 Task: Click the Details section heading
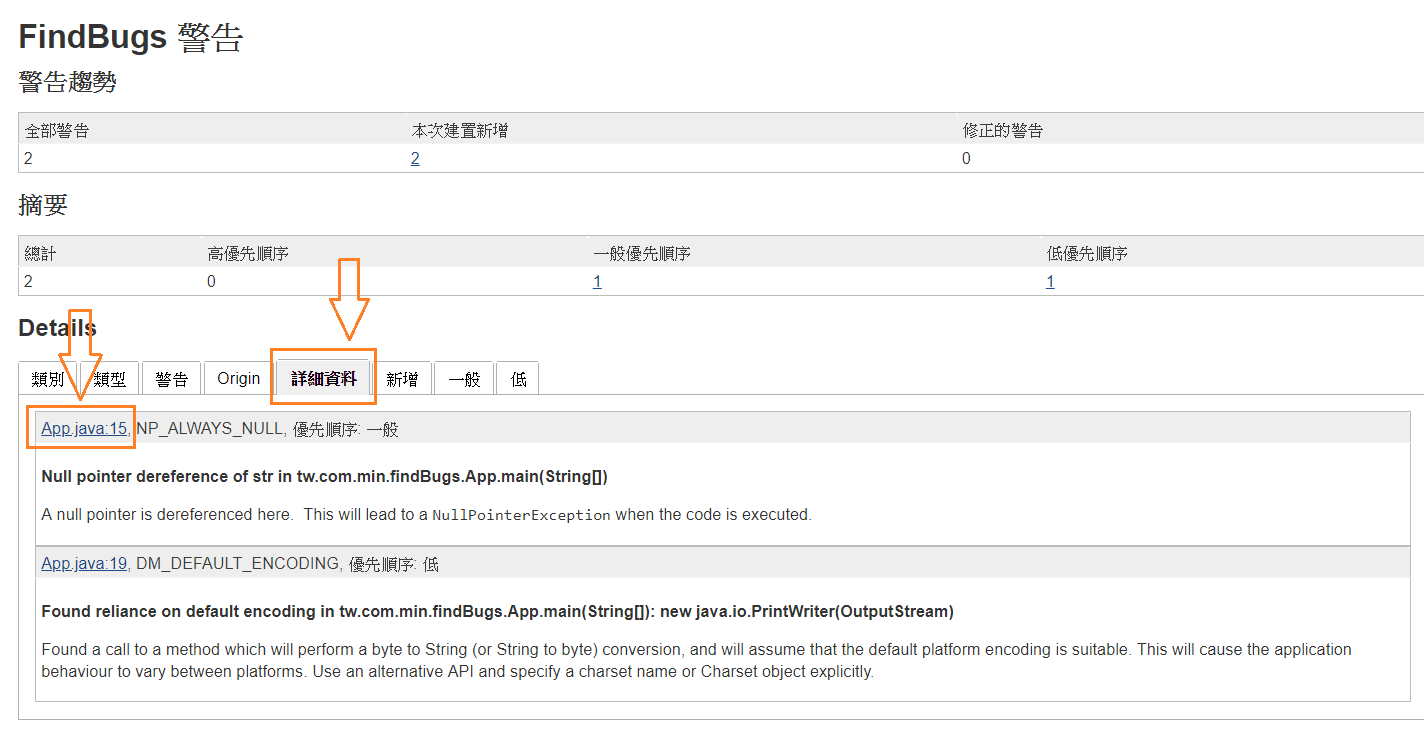pos(56,327)
